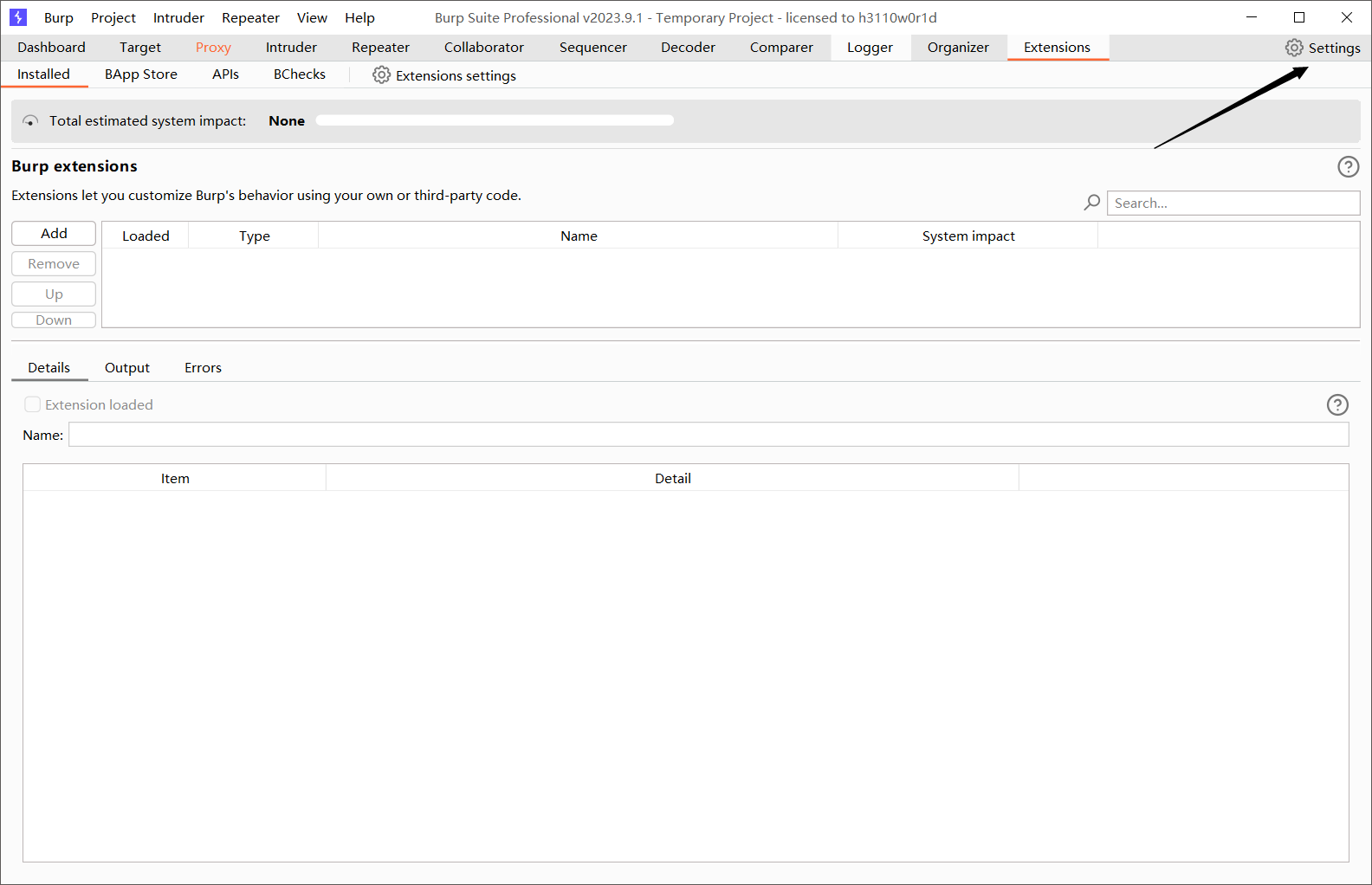Focus the extensions Search field
The height and width of the screenshot is (885, 1372).
[1233, 203]
